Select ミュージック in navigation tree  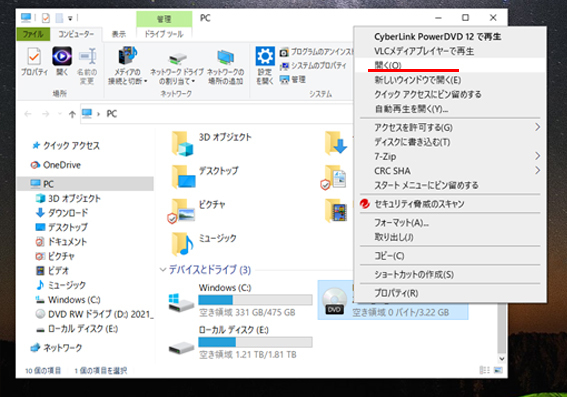(x=61, y=285)
